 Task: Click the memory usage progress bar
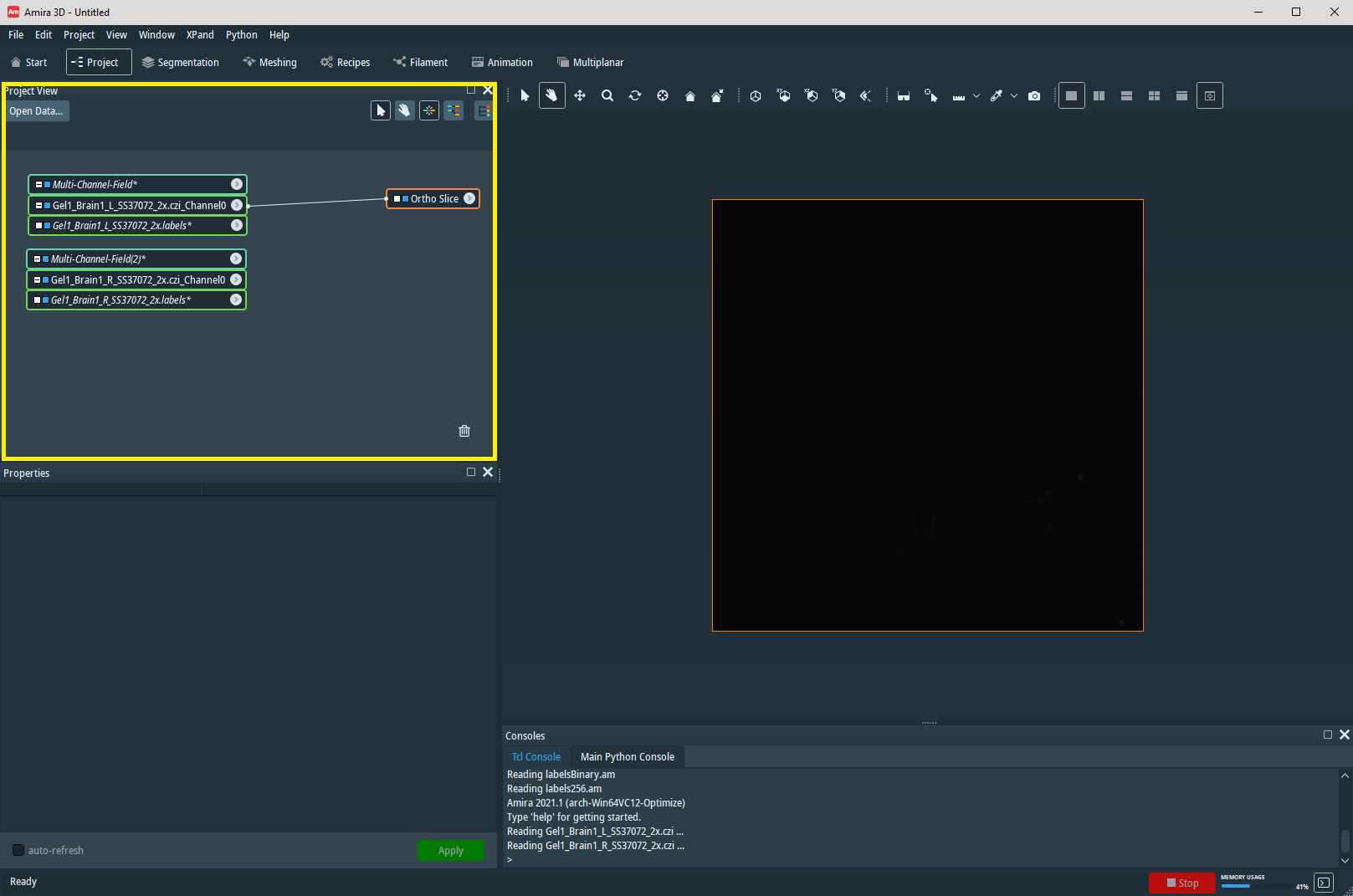[x=1258, y=886]
